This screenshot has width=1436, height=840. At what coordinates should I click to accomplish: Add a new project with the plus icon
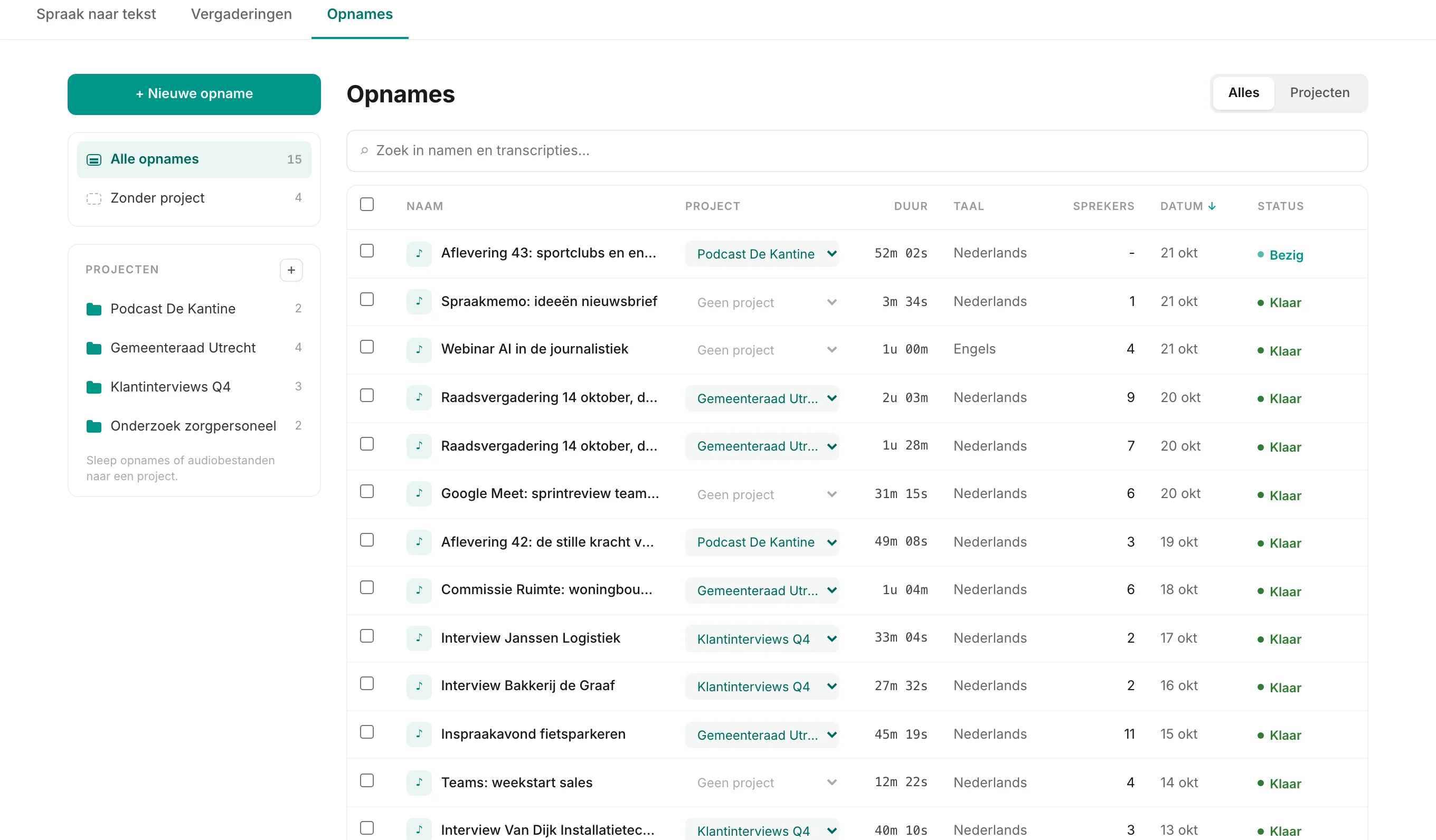tap(291, 270)
